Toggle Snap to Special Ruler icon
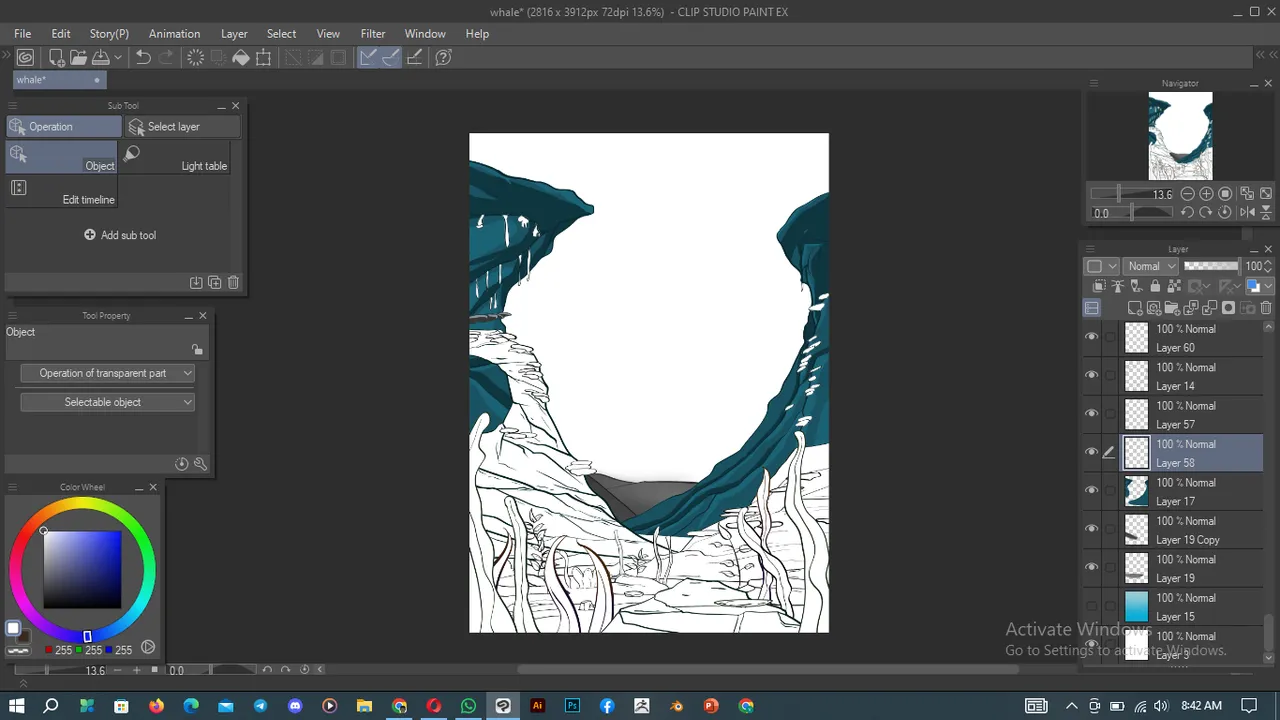The width and height of the screenshot is (1280, 720). tap(391, 58)
